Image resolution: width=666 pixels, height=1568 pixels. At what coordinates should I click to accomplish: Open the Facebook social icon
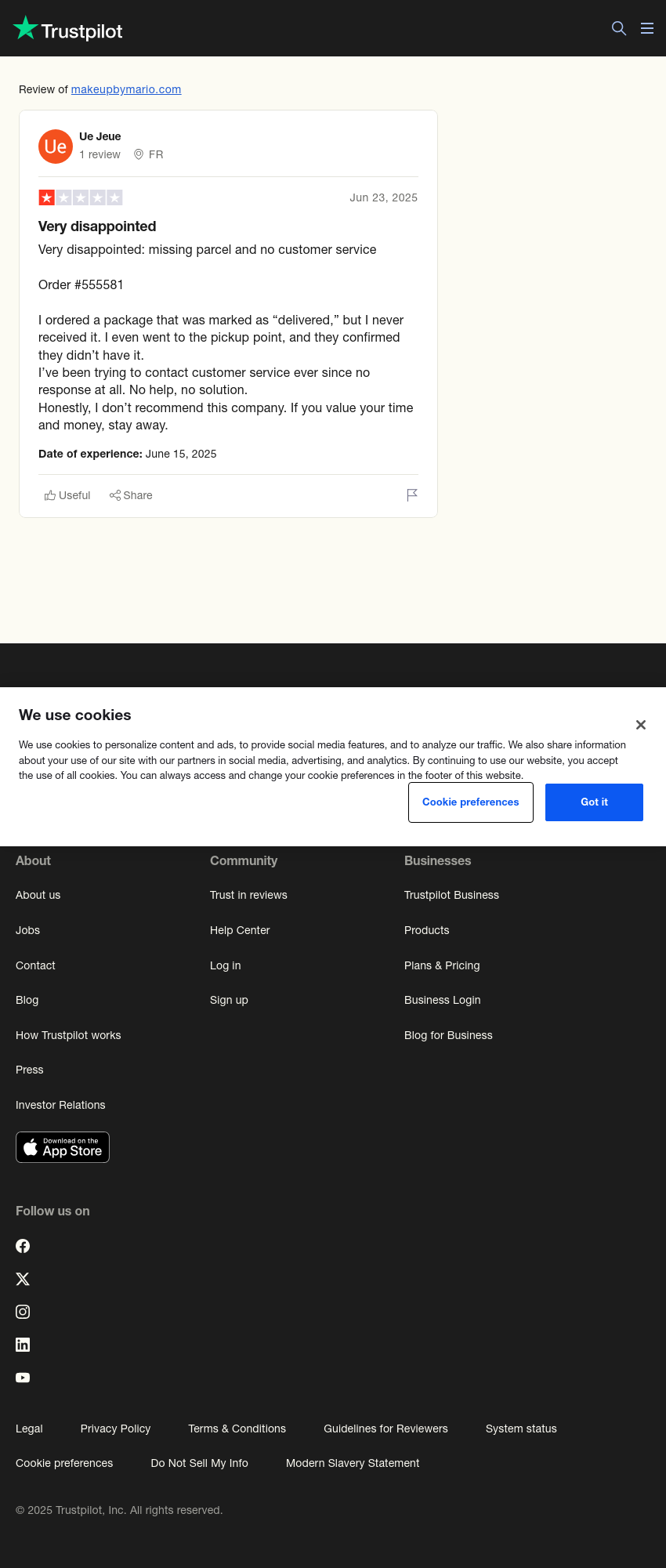[x=23, y=1246]
